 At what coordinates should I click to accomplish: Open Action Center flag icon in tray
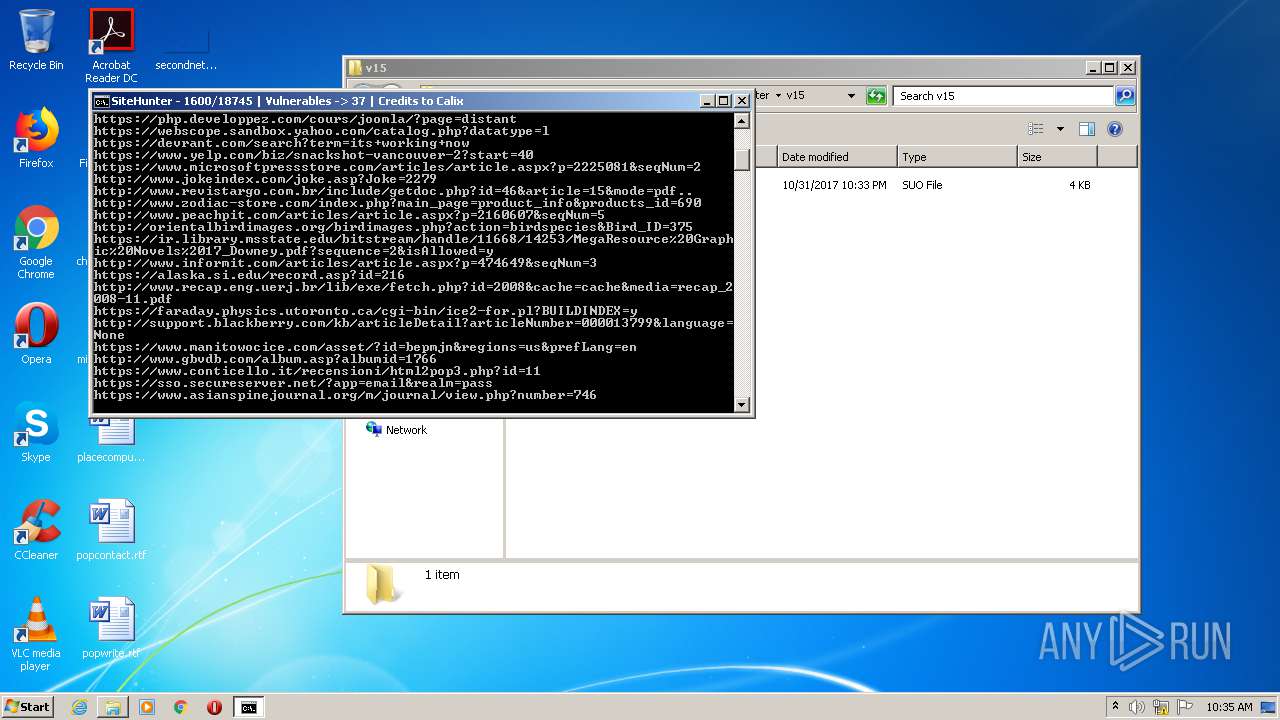click(1185, 707)
